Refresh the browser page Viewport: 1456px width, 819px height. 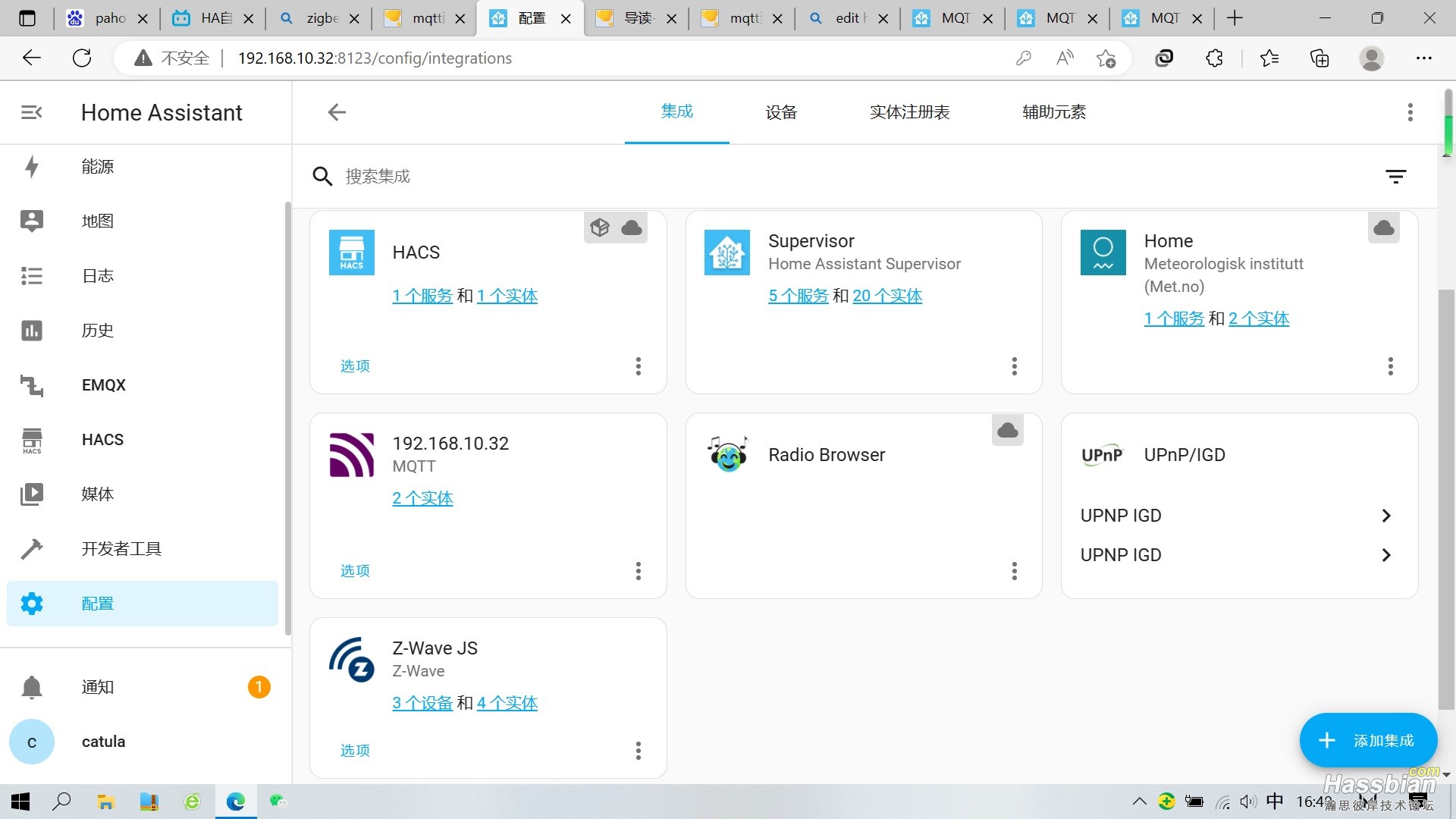(82, 58)
